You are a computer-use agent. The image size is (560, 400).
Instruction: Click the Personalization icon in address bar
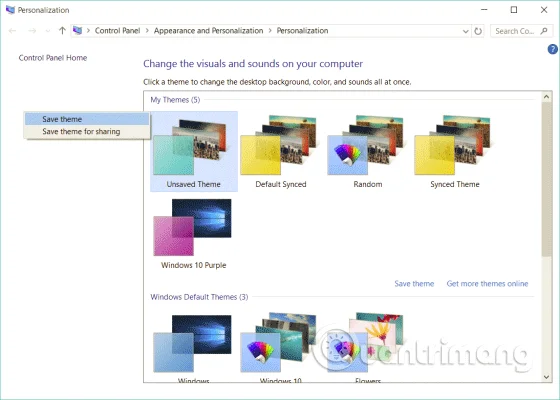click(x=77, y=30)
